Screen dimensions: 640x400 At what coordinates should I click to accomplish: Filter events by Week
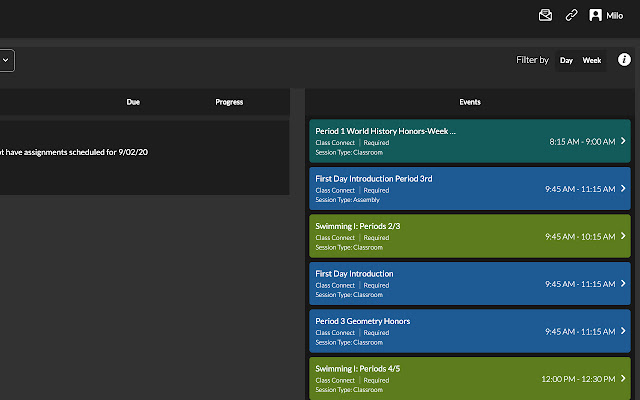(591, 60)
